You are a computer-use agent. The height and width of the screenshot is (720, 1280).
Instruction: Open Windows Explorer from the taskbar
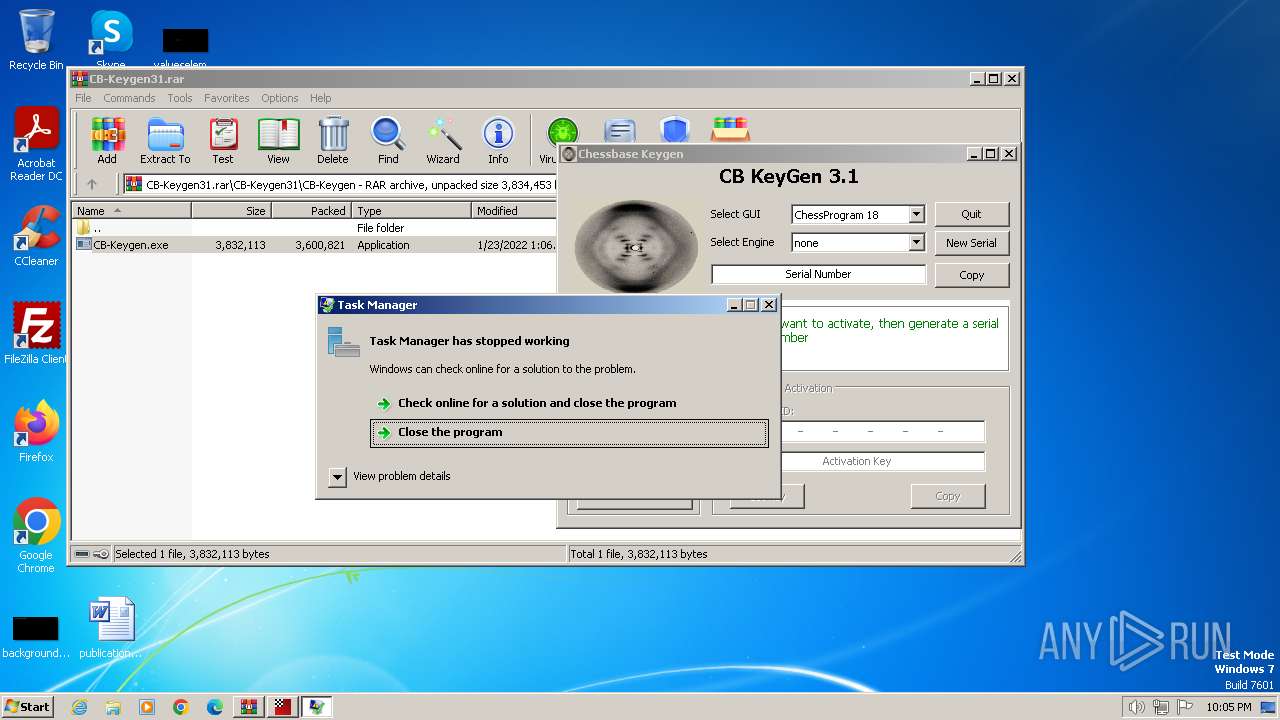click(x=113, y=707)
